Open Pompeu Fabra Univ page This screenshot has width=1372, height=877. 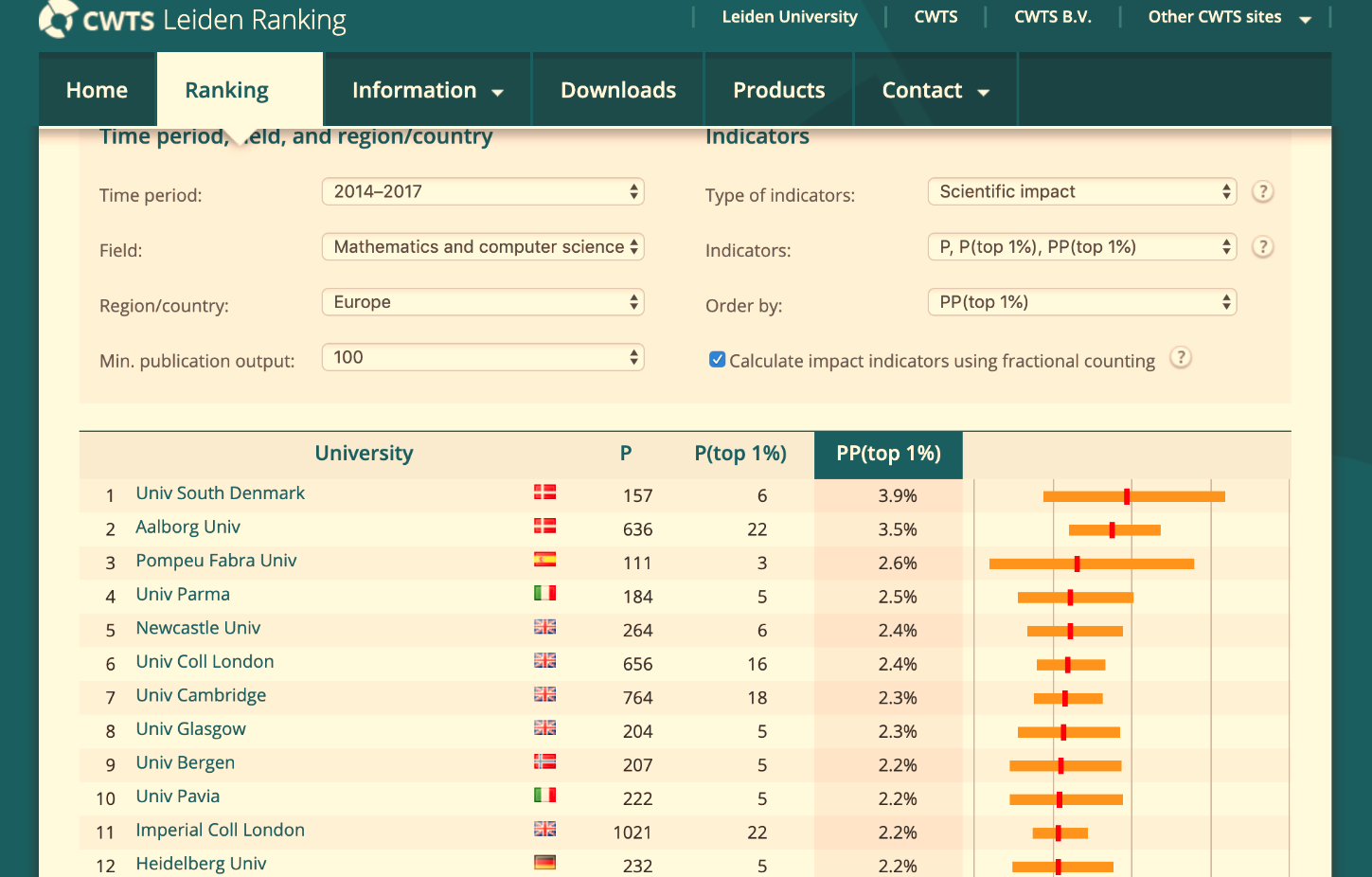pyautogui.click(x=216, y=561)
